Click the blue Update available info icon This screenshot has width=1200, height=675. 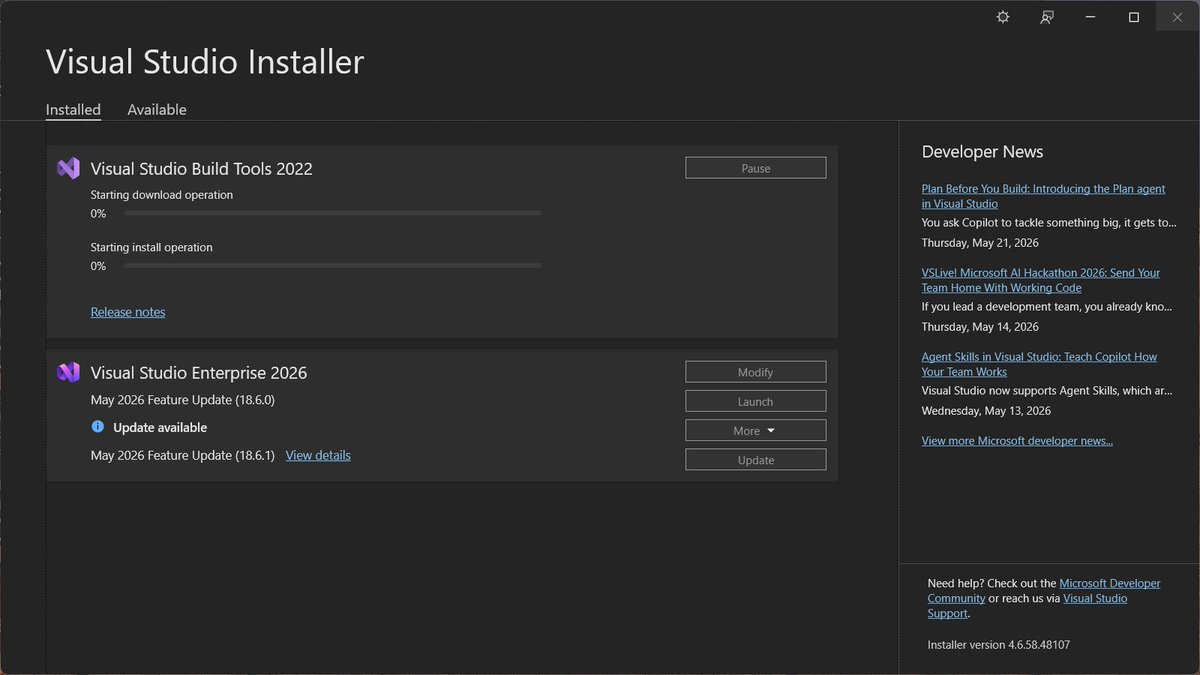tap(97, 427)
